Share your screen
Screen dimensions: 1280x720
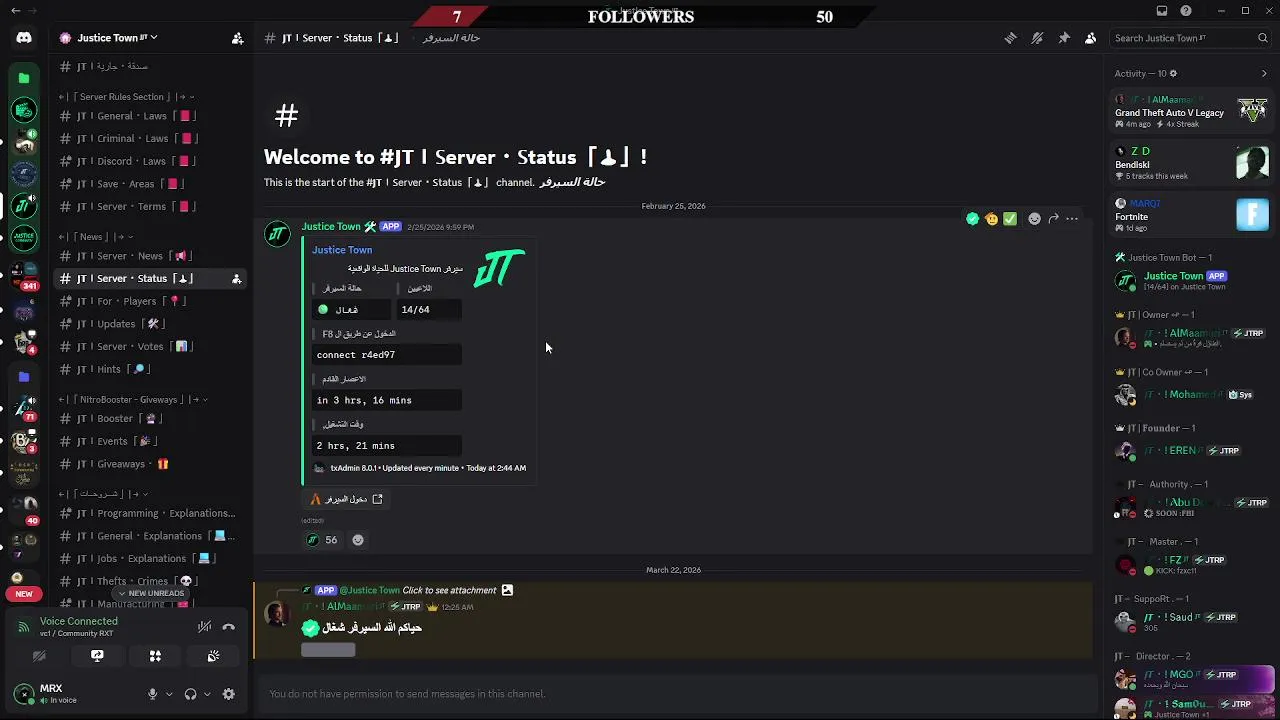click(97, 656)
